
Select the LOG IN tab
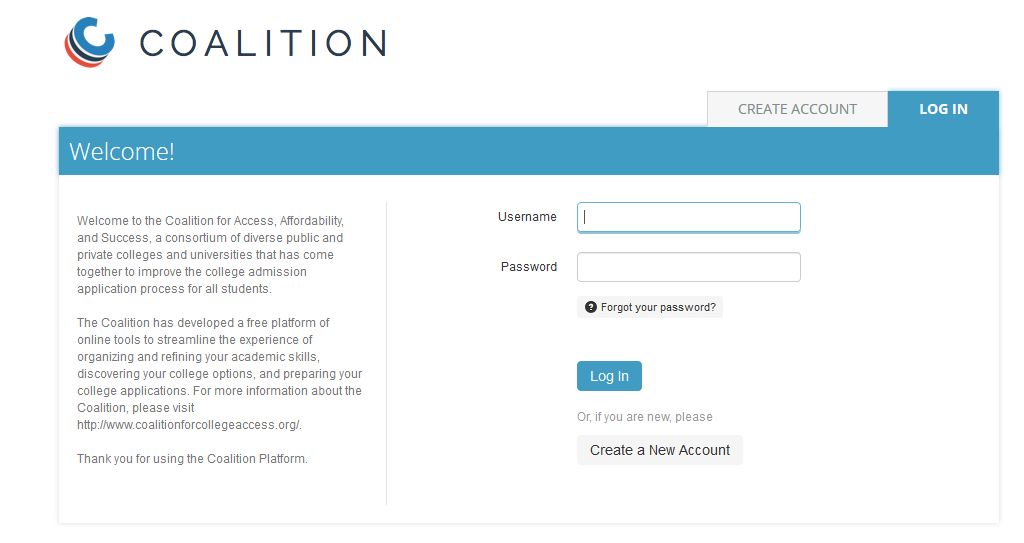coord(943,109)
